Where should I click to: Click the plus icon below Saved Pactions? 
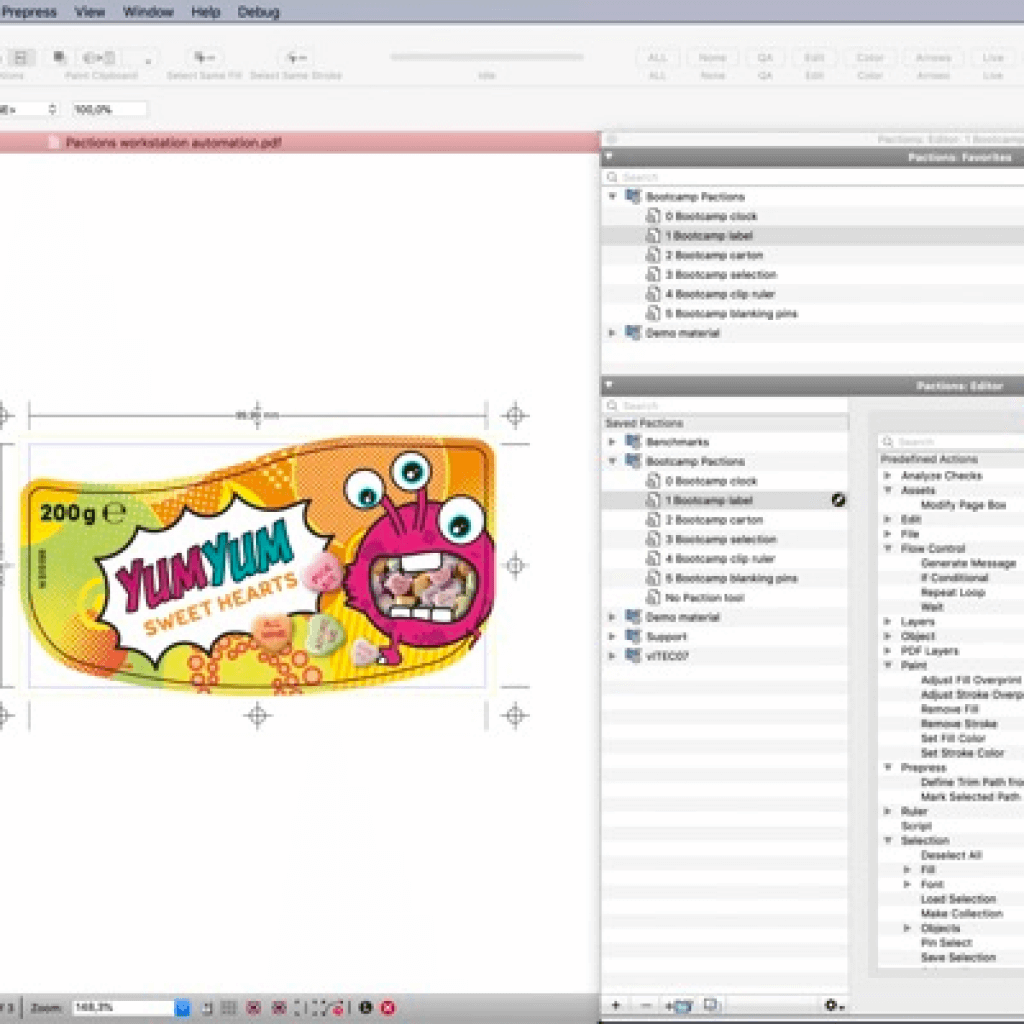(x=616, y=1005)
